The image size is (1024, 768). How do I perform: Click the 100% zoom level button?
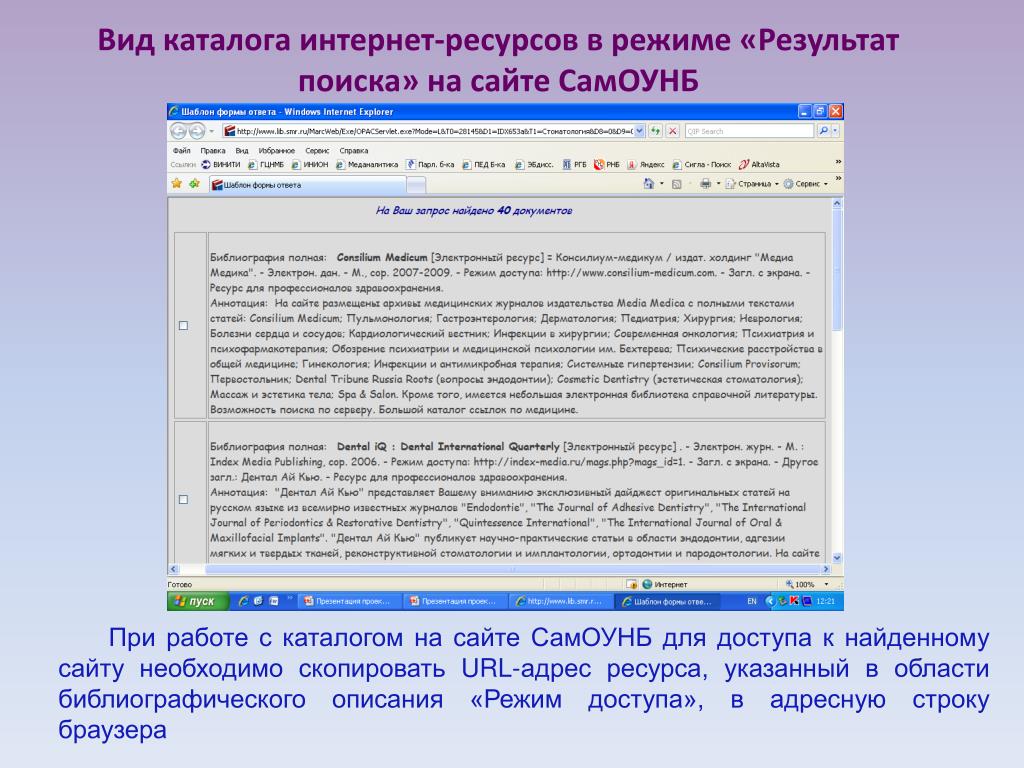pyautogui.click(x=801, y=584)
